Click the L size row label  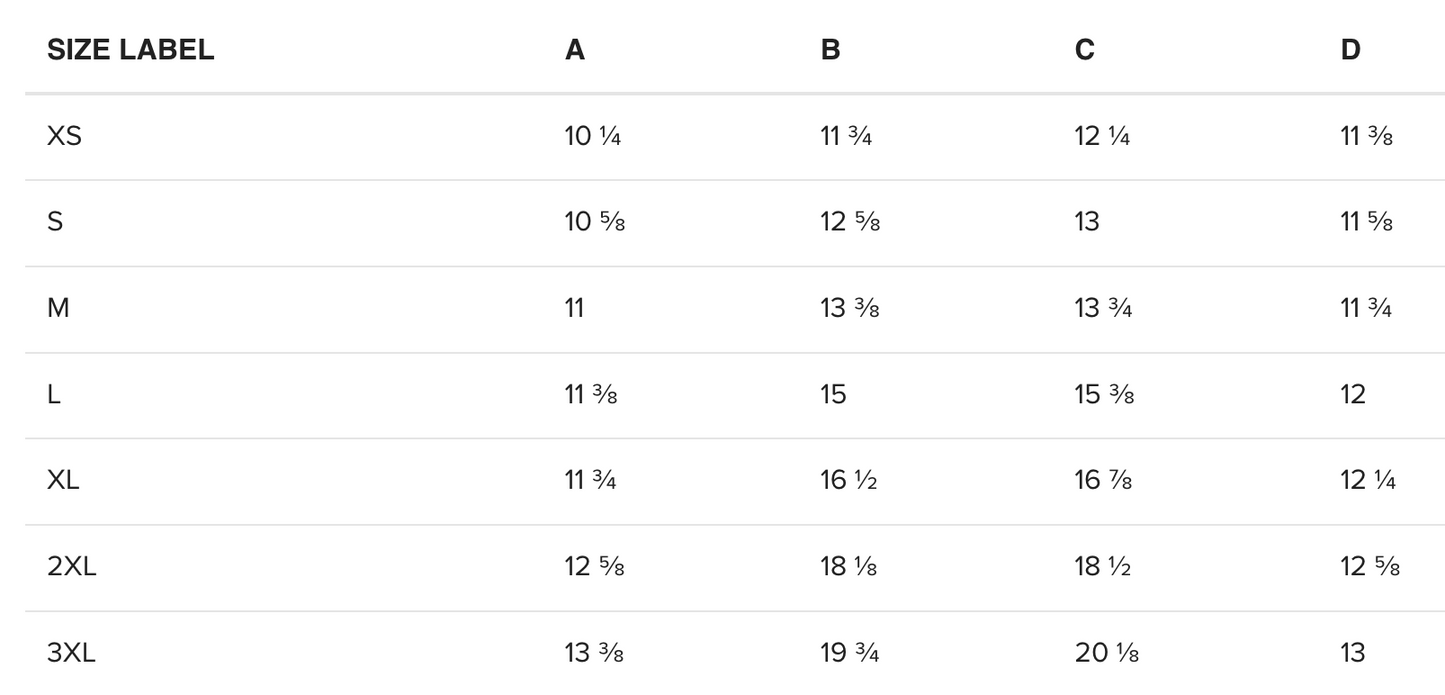point(54,394)
